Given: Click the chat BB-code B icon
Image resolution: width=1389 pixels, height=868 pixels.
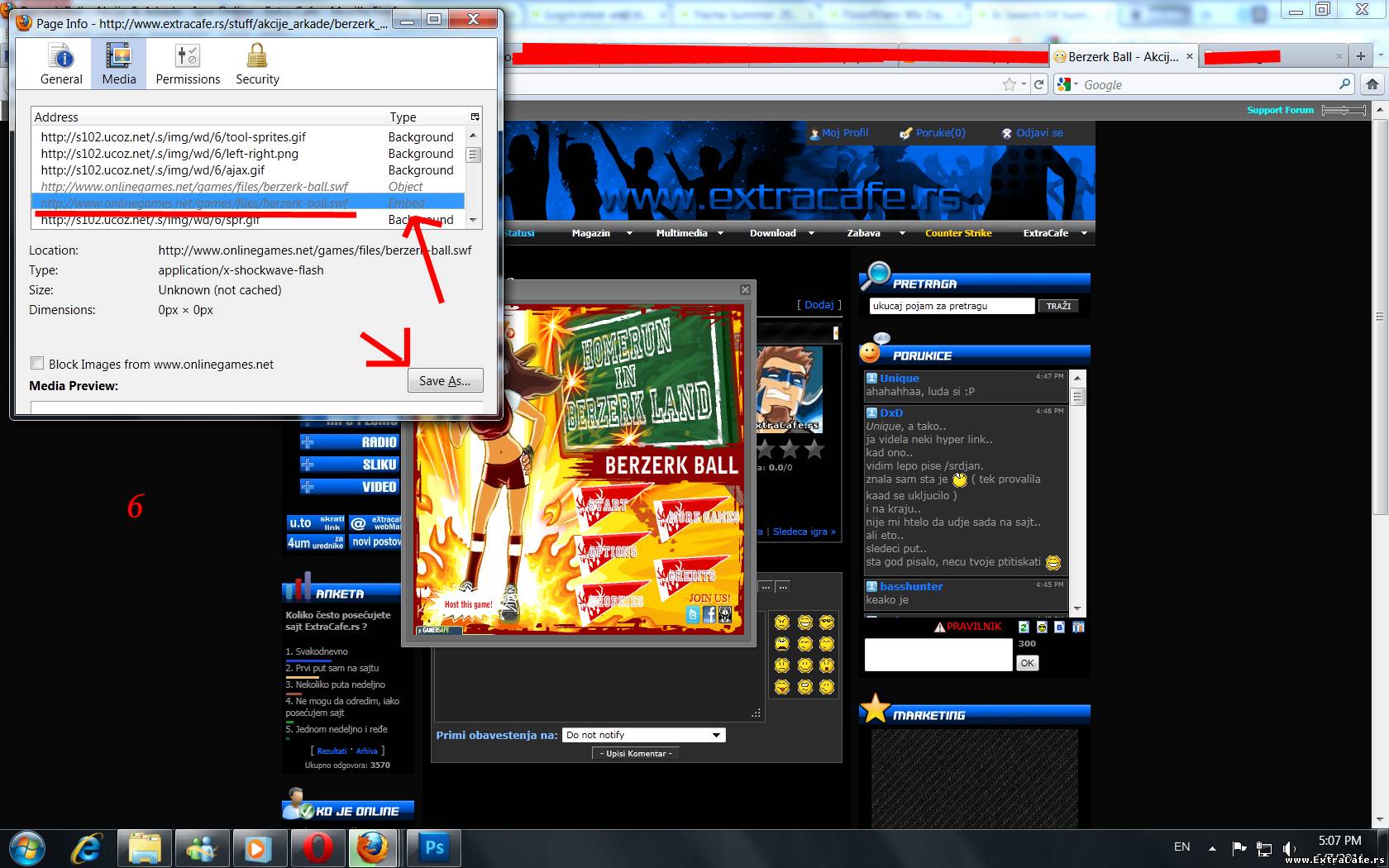Looking at the screenshot, I should pyautogui.click(x=1060, y=627).
